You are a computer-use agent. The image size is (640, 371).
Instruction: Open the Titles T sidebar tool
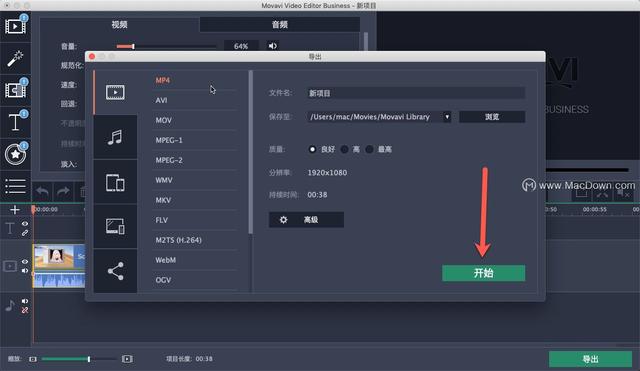click(15, 122)
